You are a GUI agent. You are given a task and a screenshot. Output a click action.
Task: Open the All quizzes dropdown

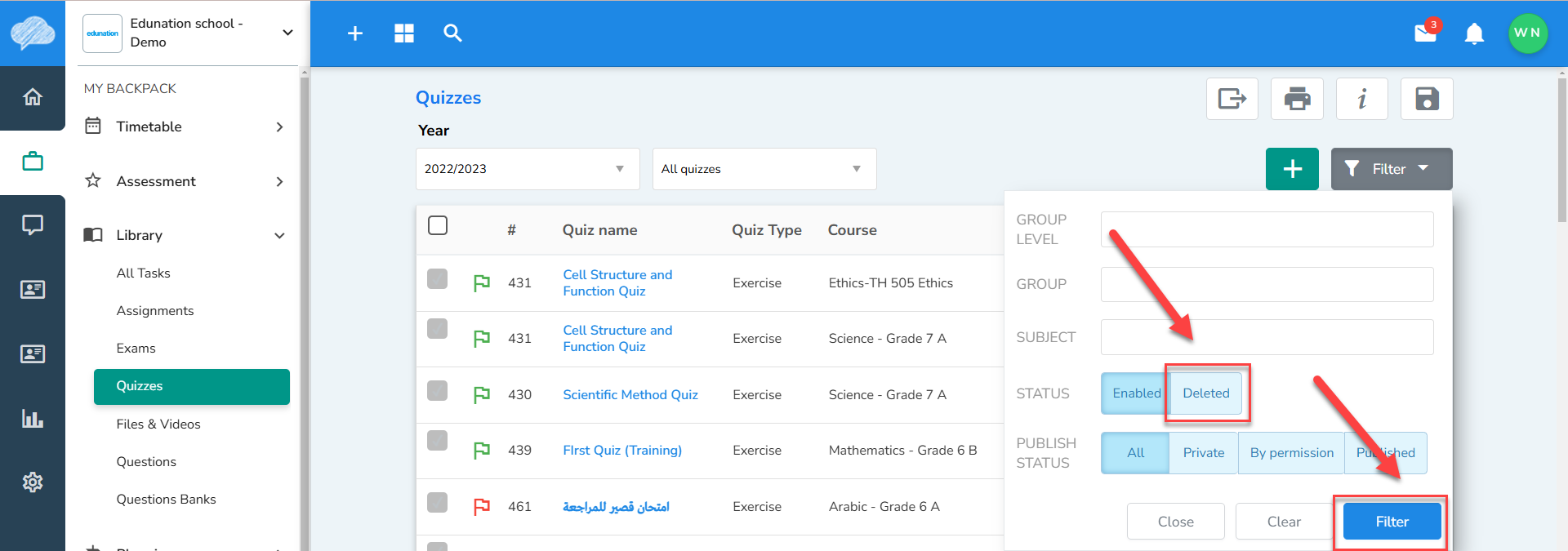[764, 169]
